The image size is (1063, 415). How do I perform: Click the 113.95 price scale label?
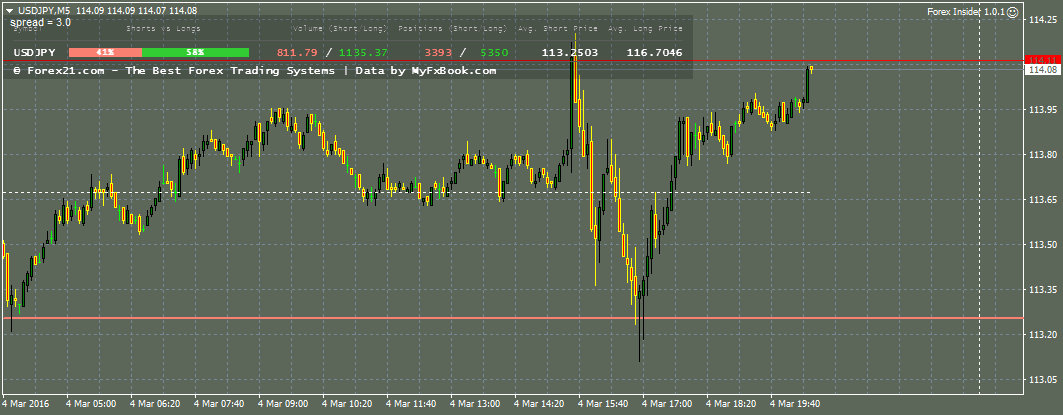pyautogui.click(x=1043, y=110)
